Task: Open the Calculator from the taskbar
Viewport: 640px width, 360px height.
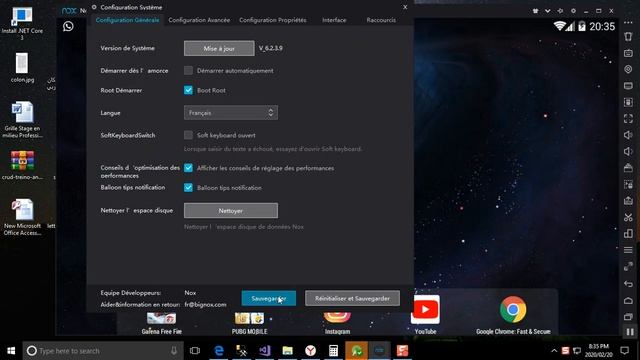Action: [333, 351]
